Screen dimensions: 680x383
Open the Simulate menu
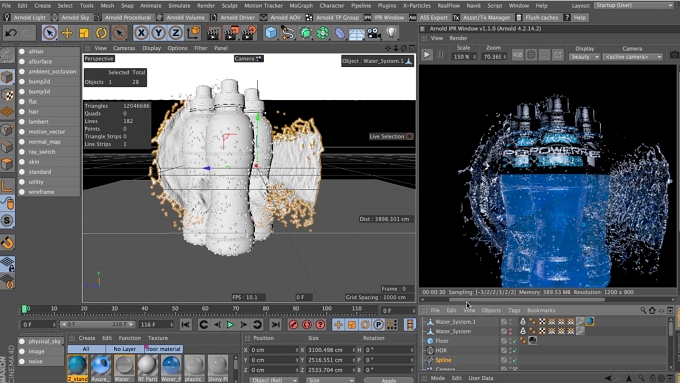pyautogui.click(x=179, y=6)
